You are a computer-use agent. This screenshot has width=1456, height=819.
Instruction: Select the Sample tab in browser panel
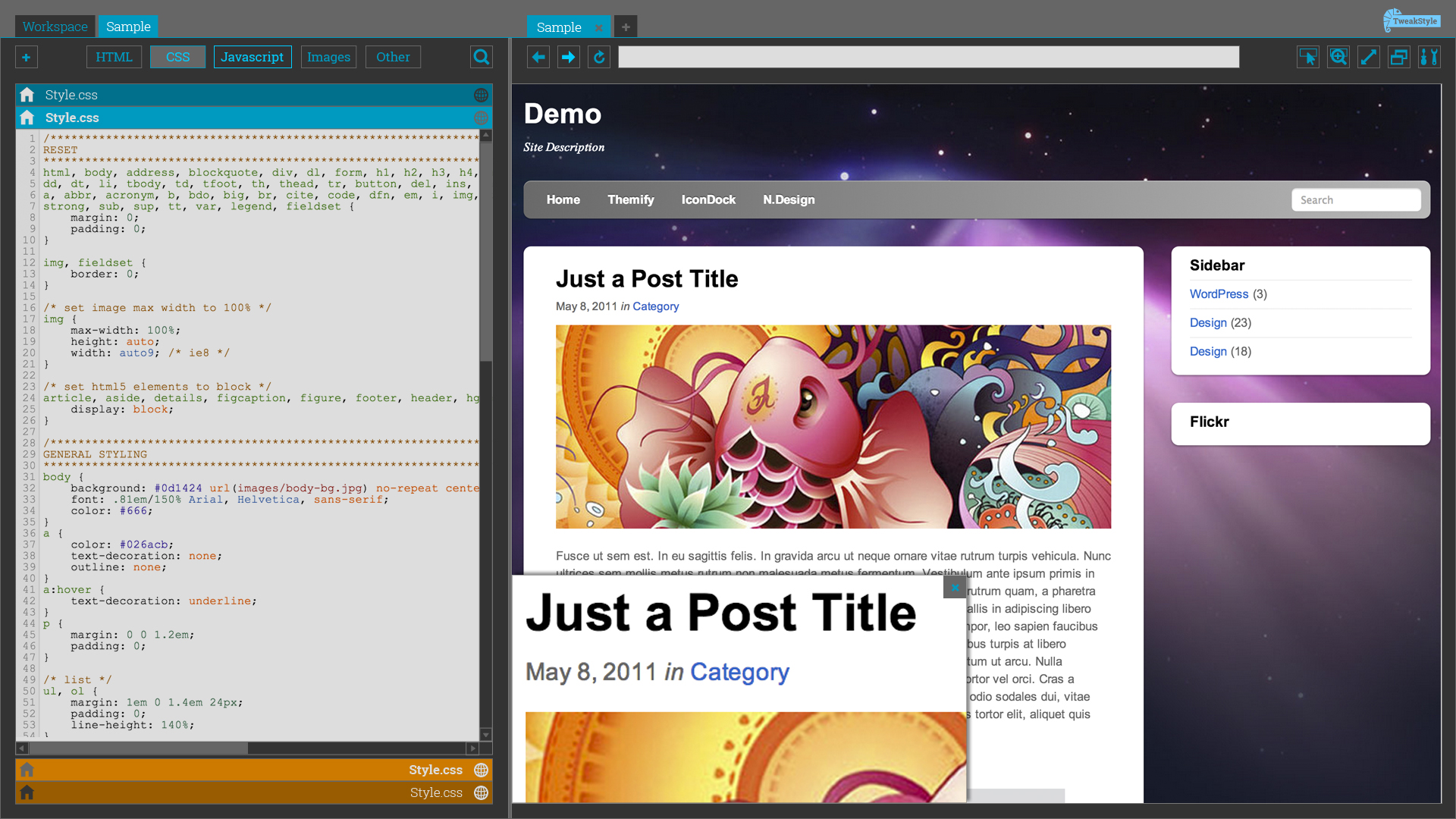(559, 27)
